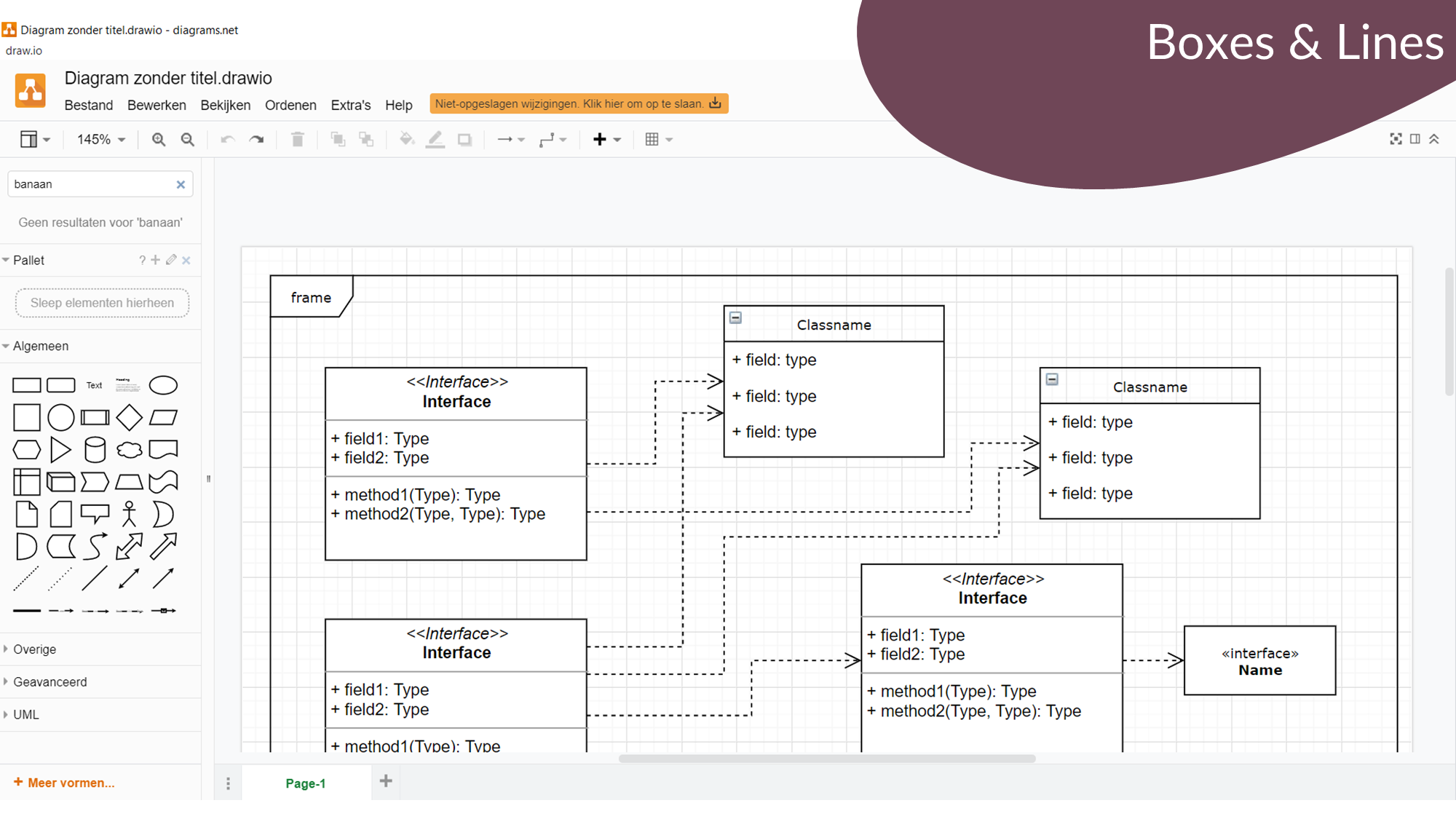Select the cylinder shape in Algemeen palette

click(x=95, y=449)
